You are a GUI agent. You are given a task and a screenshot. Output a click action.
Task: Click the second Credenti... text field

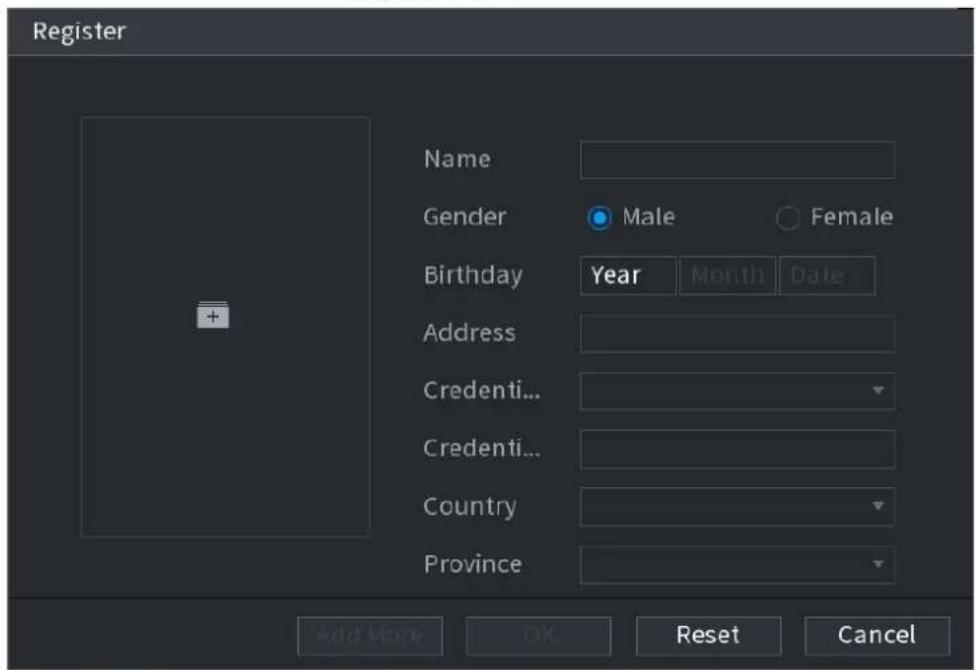coord(737,449)
